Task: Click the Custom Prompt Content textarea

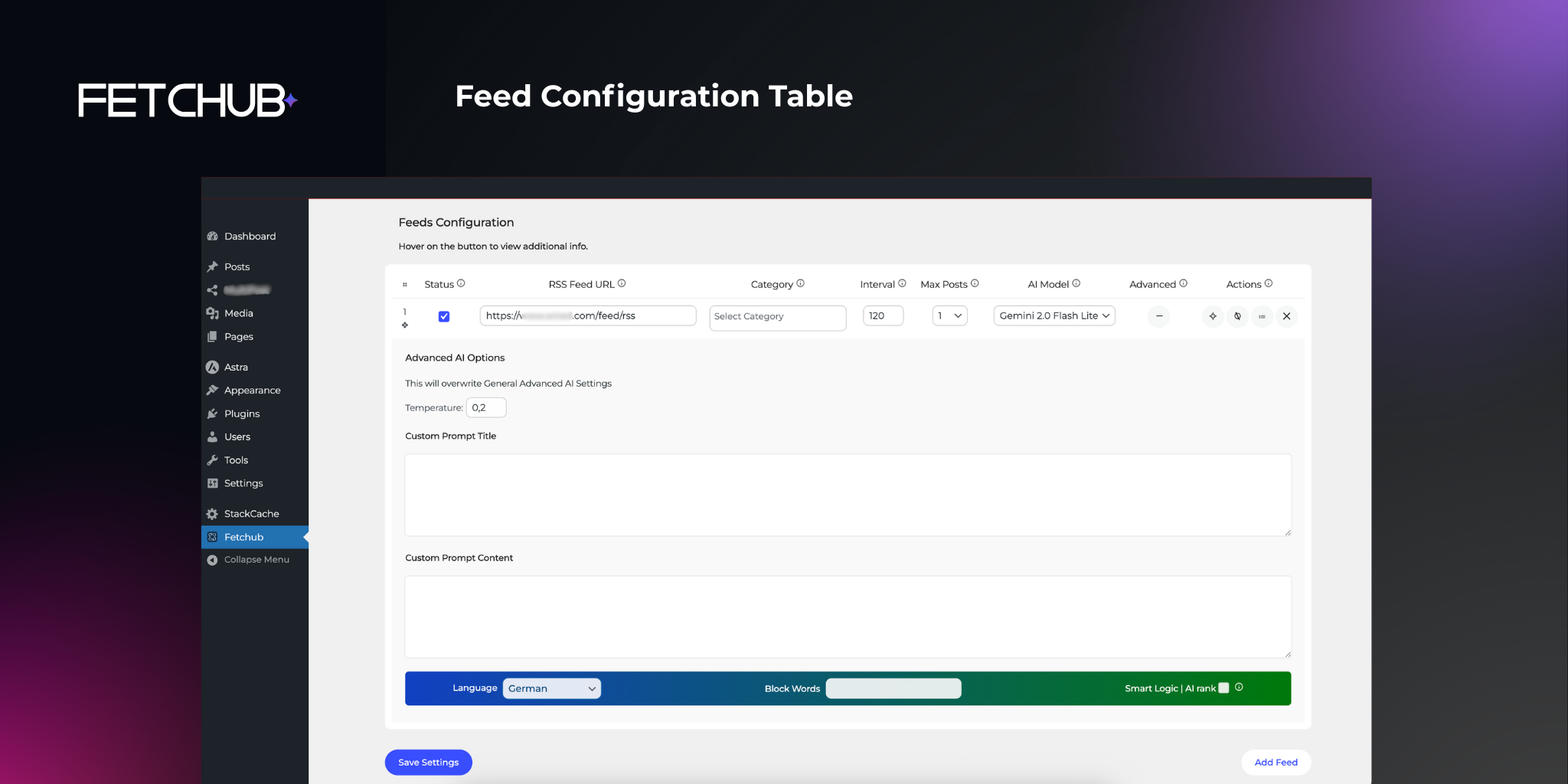Action: 848,616
